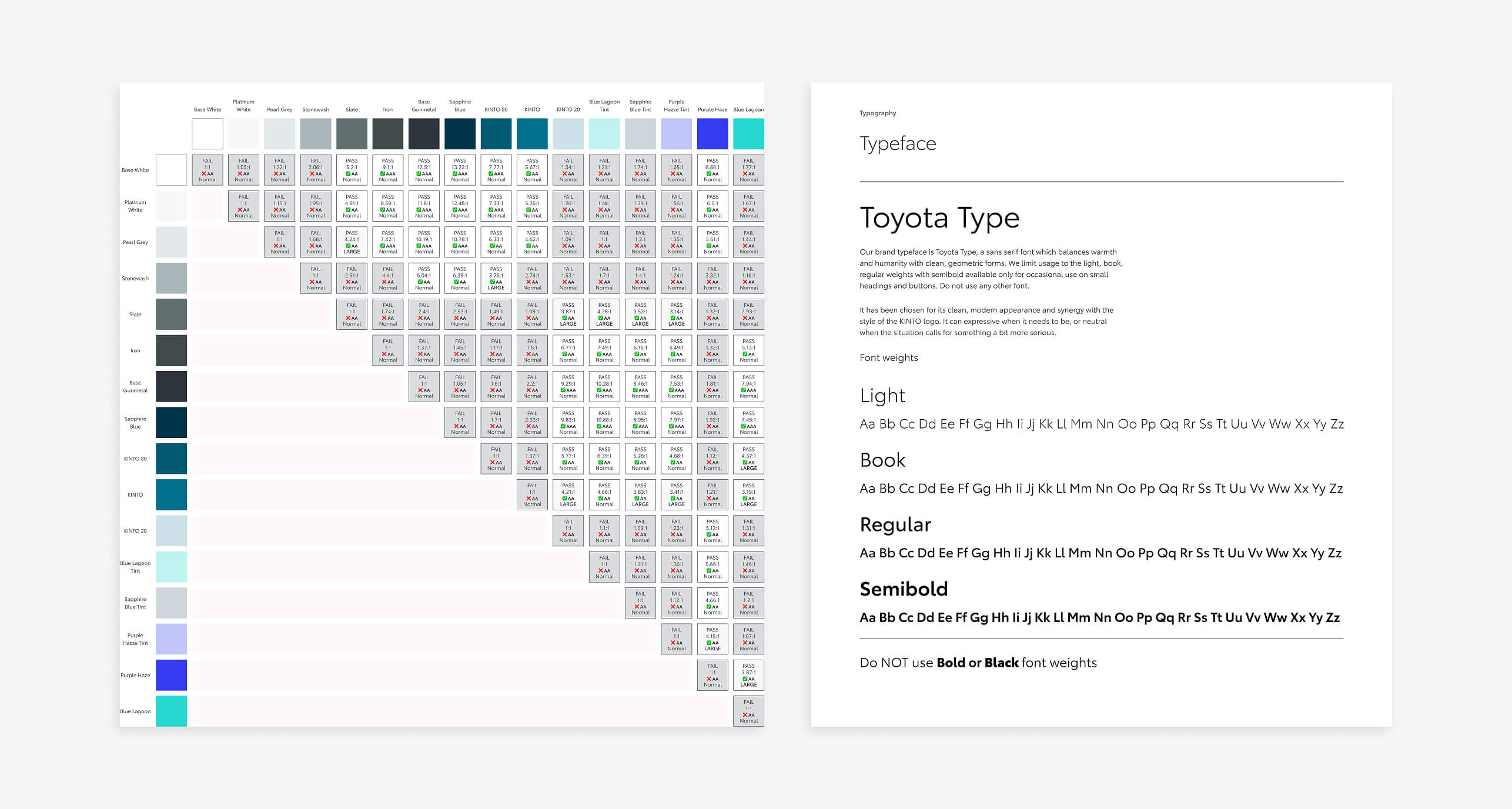Image resolution: width=1512 pixels, height=809 pixels.
Task: Pick the Sapphire Blue swatch in the top row
Action: [x=460, y=133]
